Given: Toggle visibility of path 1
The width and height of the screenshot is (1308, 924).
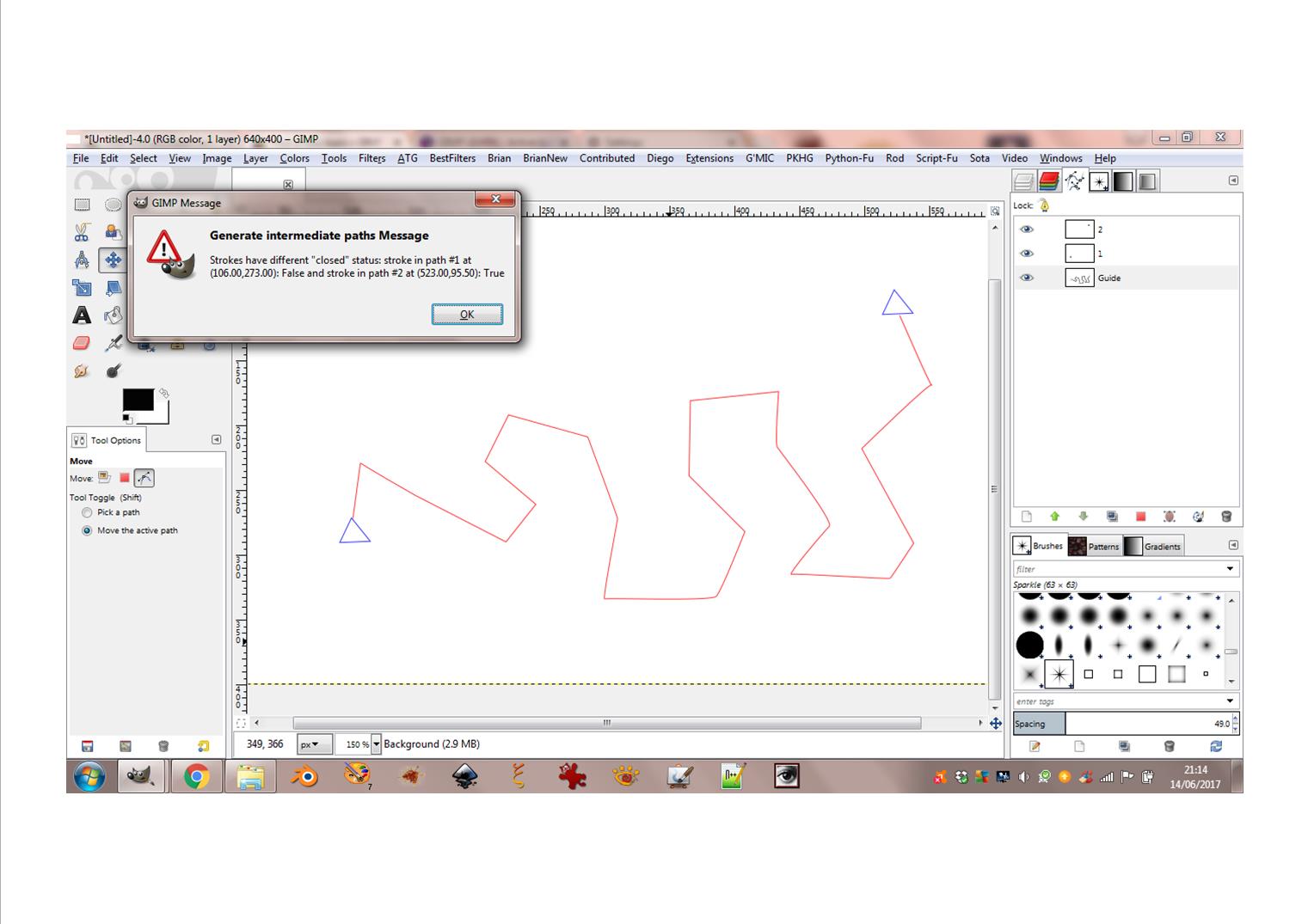Looking at the screenshot, I should pos(1026,254).
